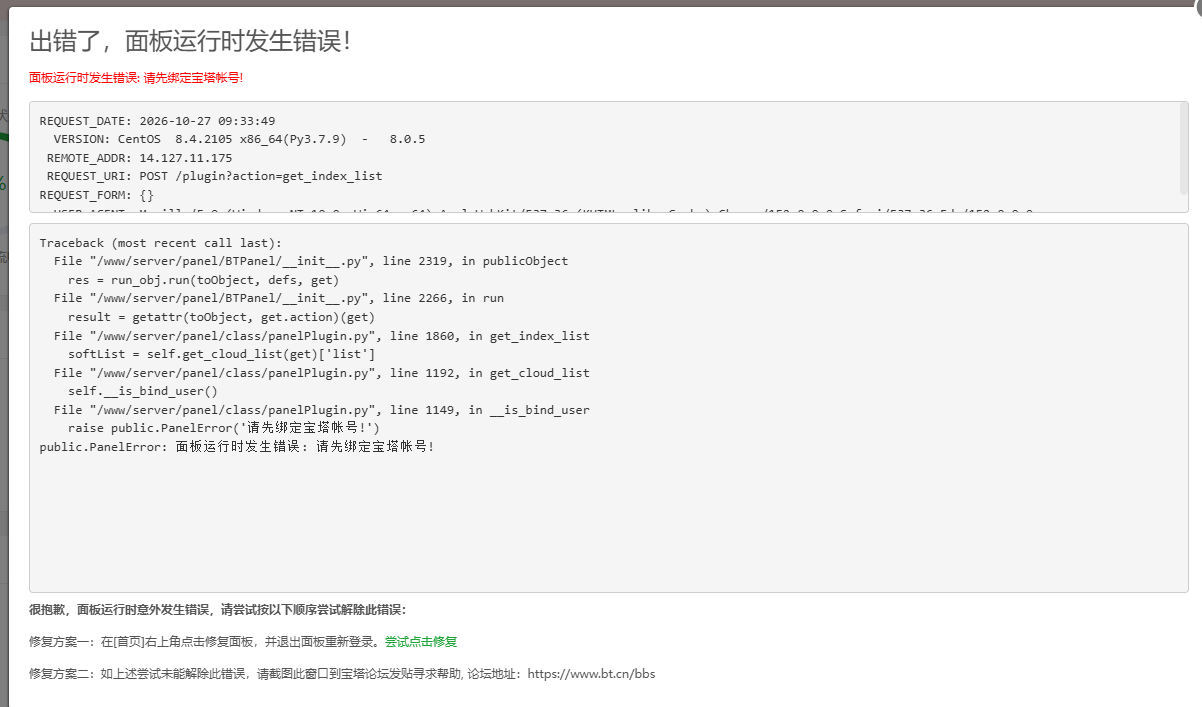Click the "Traceback (most recent call last):" line
The height and width of the screenshot is (707, 1202).
[161, 243]
